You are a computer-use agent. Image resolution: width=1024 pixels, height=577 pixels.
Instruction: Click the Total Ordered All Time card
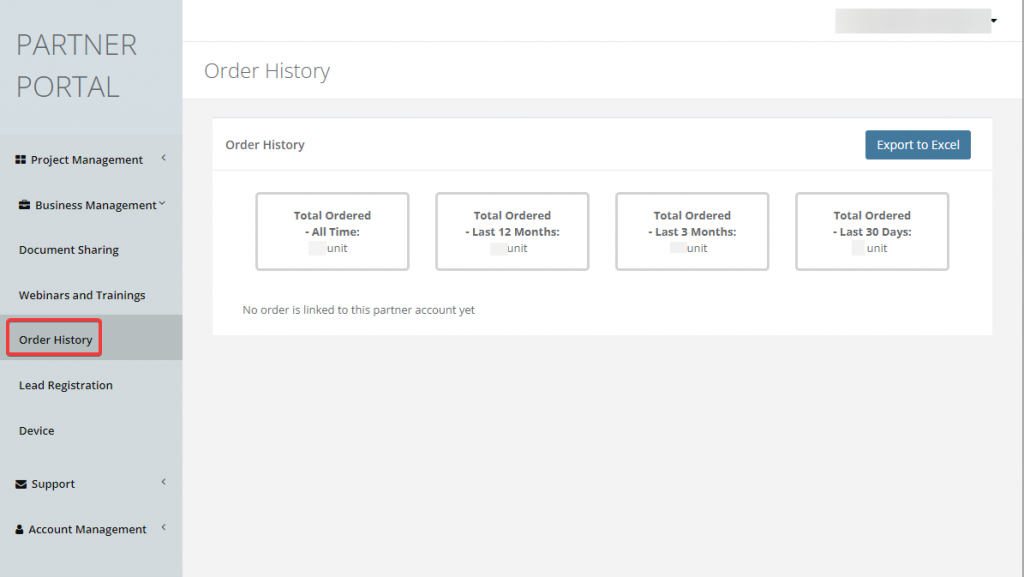click(x=332, y=231)
